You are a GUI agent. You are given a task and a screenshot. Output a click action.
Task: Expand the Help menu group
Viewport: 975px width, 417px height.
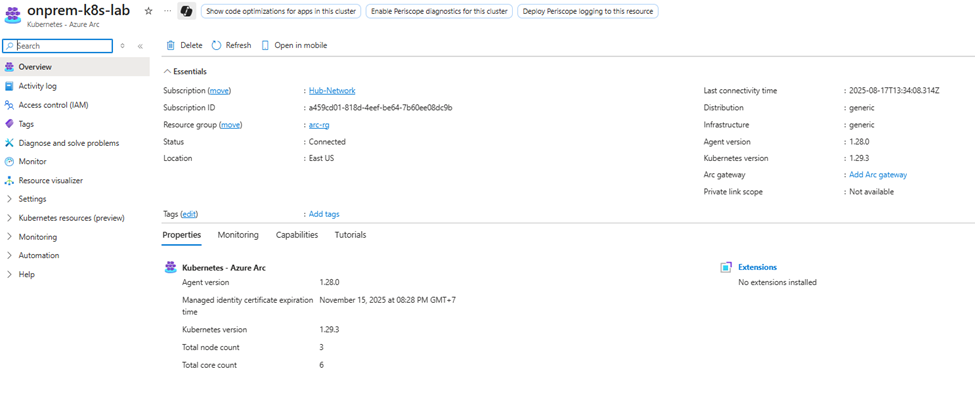[9, 275]
